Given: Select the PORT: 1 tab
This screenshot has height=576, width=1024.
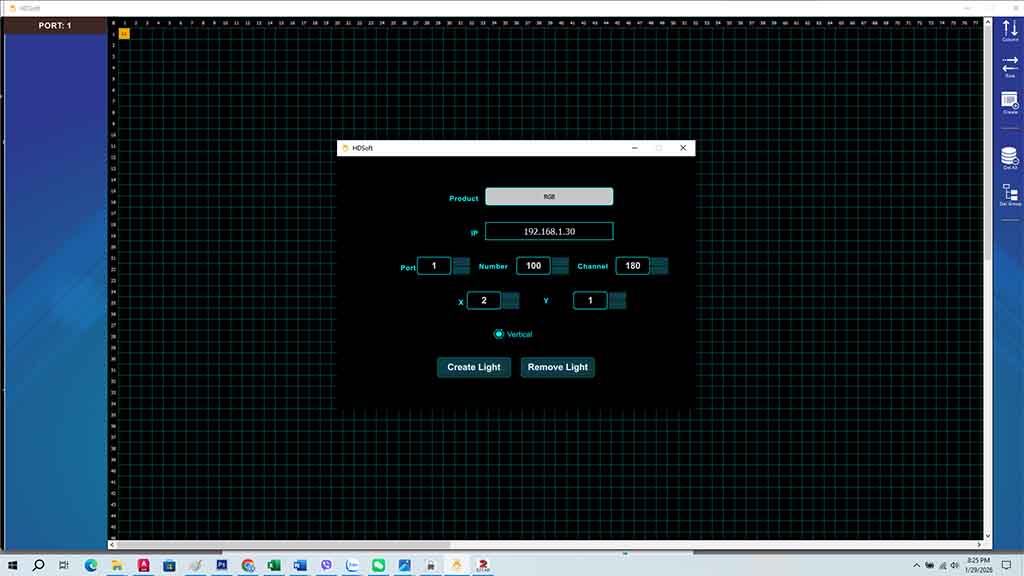Looking at the screenshot, I should click(55, 26).
